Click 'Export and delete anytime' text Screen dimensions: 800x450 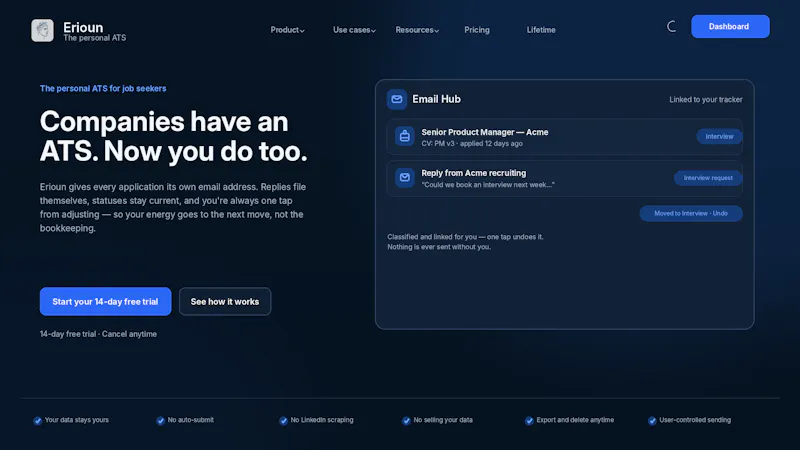[575, 420]
